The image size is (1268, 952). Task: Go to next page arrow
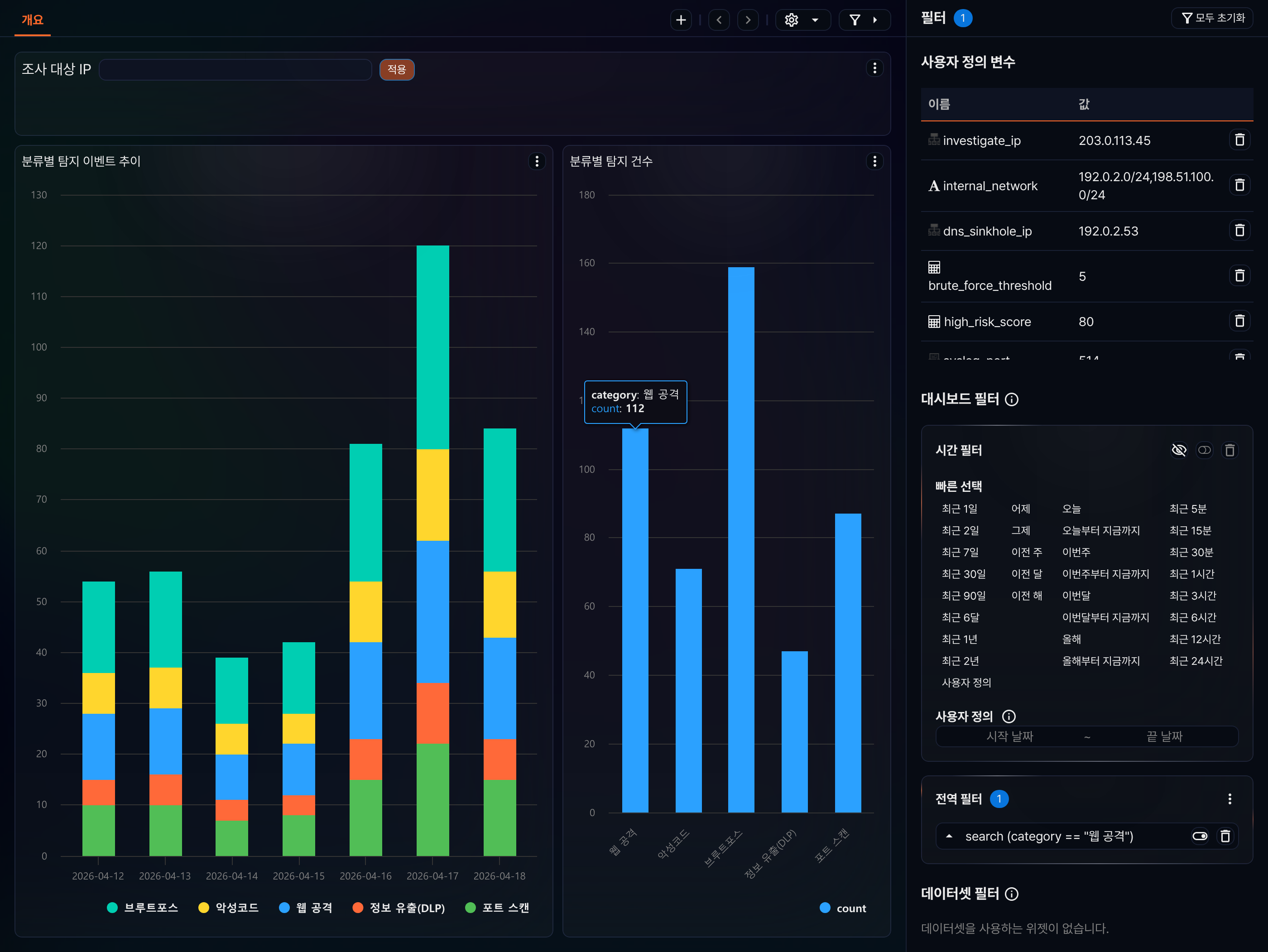click(748, 20)
